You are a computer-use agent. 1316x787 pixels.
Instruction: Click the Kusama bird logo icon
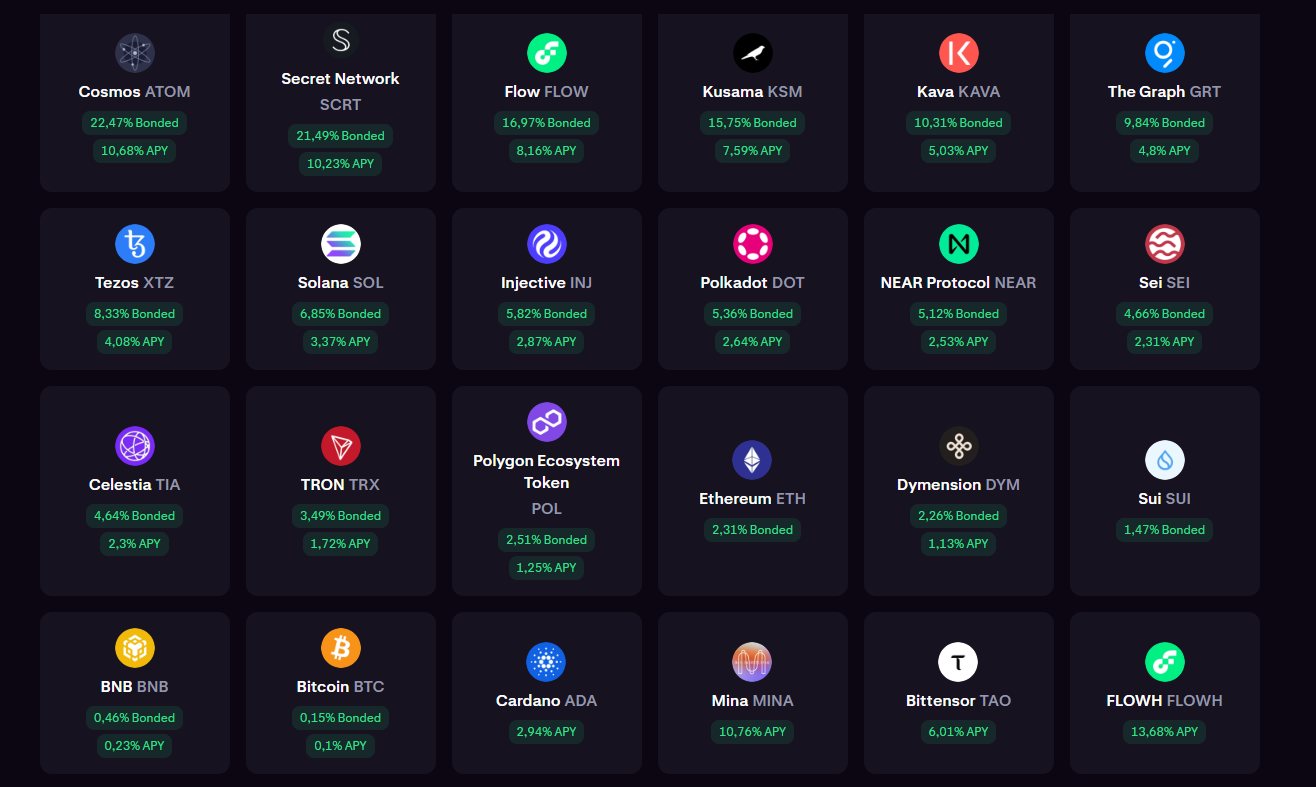pyautogui.click(x=752, y=53)
